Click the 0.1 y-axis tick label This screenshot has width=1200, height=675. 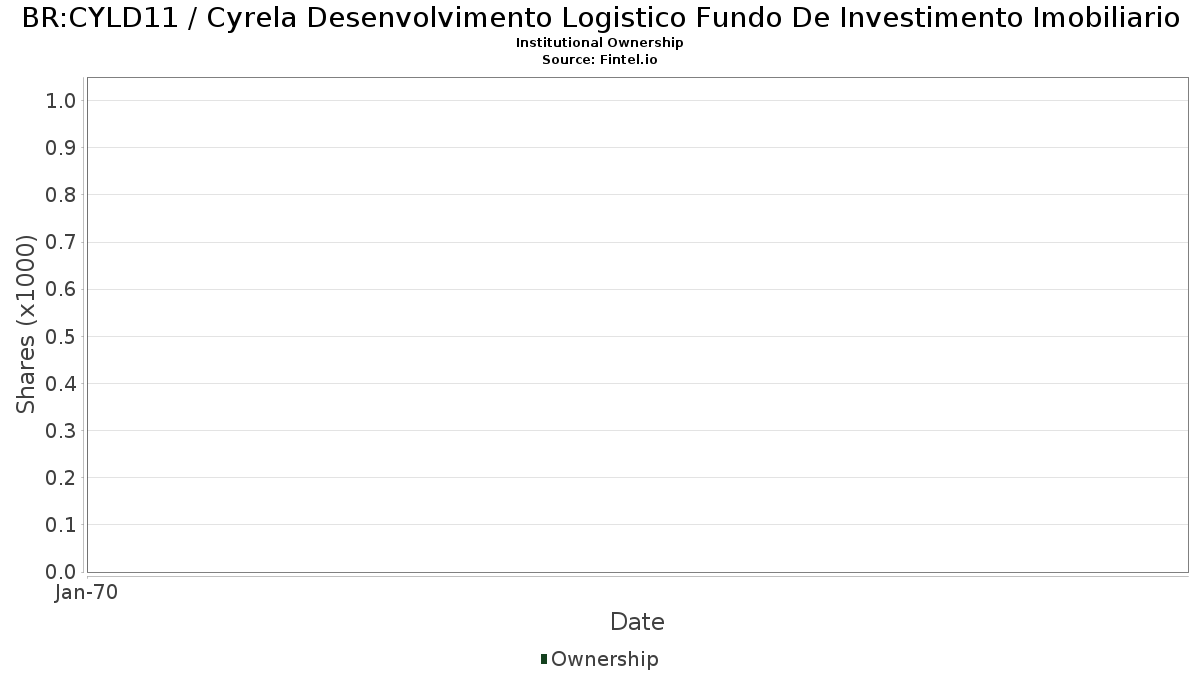tap(61, 525)
